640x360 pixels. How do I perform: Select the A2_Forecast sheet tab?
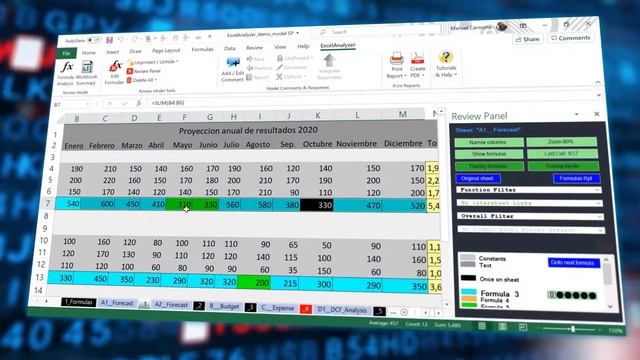pyautogui.click(x=171, y=304)
